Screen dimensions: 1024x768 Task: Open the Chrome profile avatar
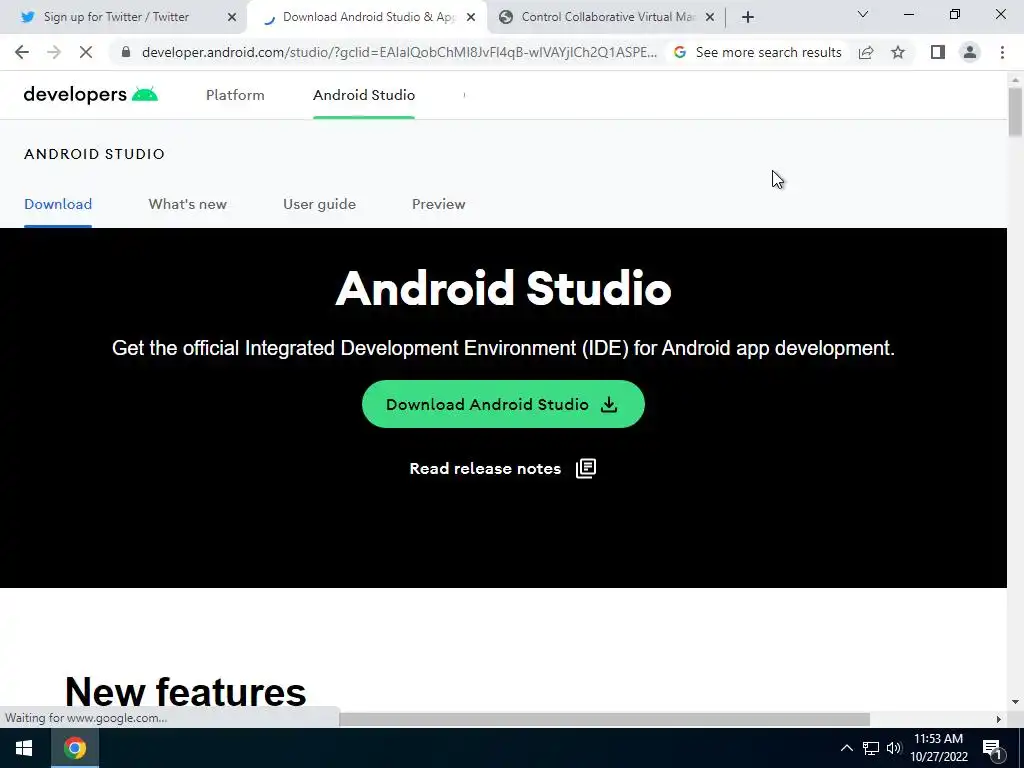click(970, 52)
